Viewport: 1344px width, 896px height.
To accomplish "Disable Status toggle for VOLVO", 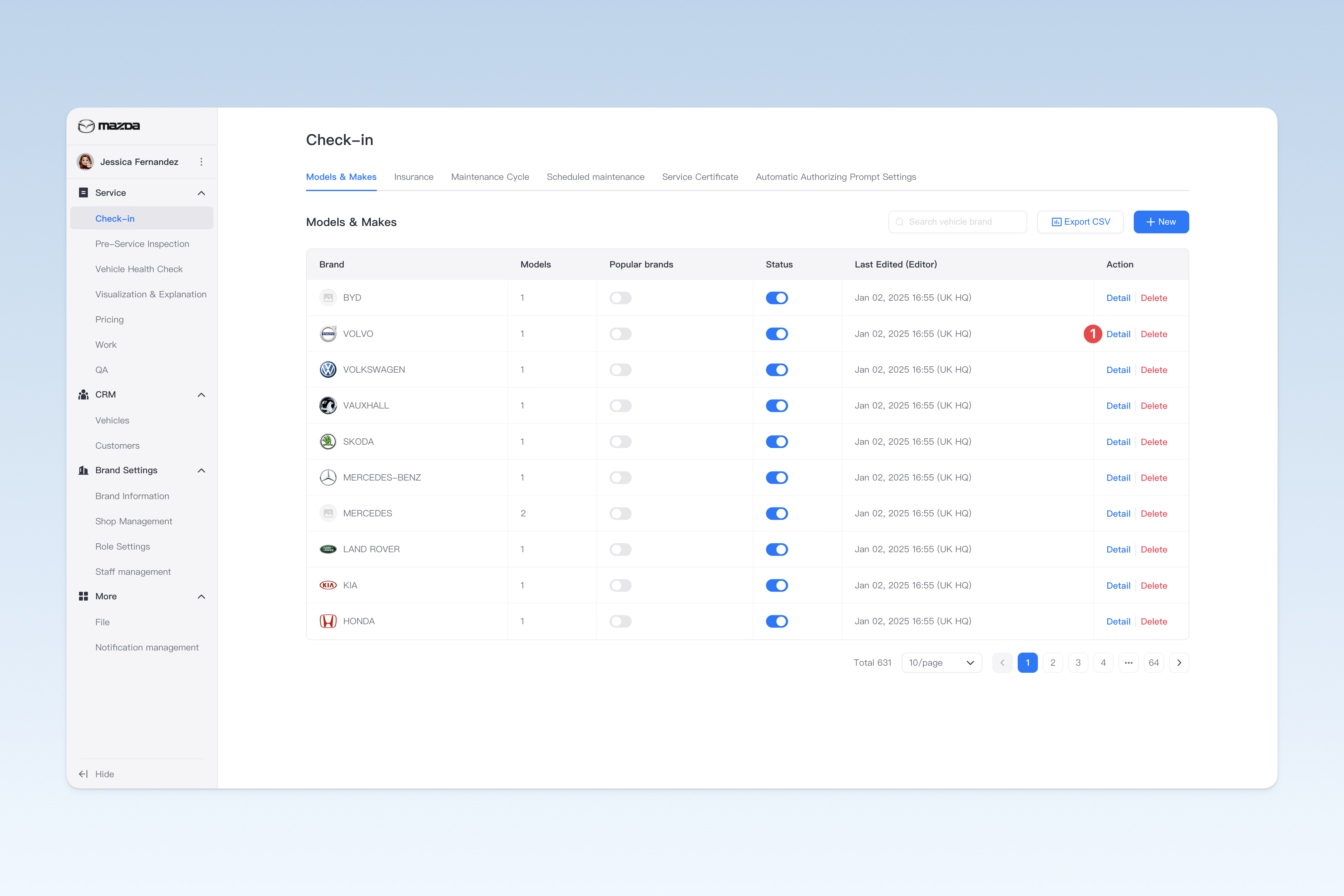I will click(777, 334).
